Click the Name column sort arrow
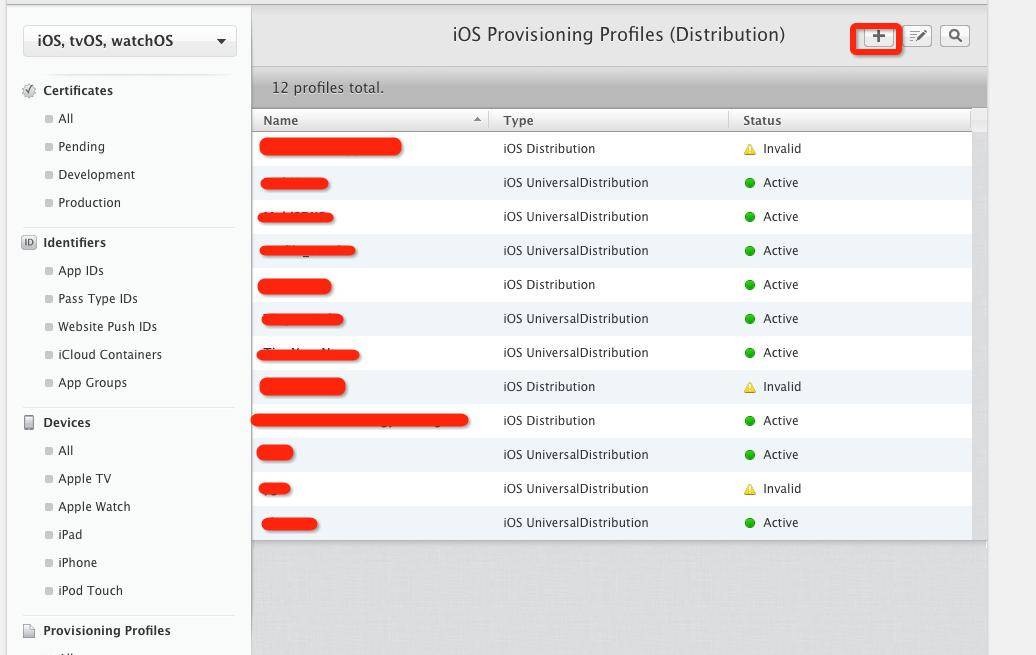 click(477, 120)
